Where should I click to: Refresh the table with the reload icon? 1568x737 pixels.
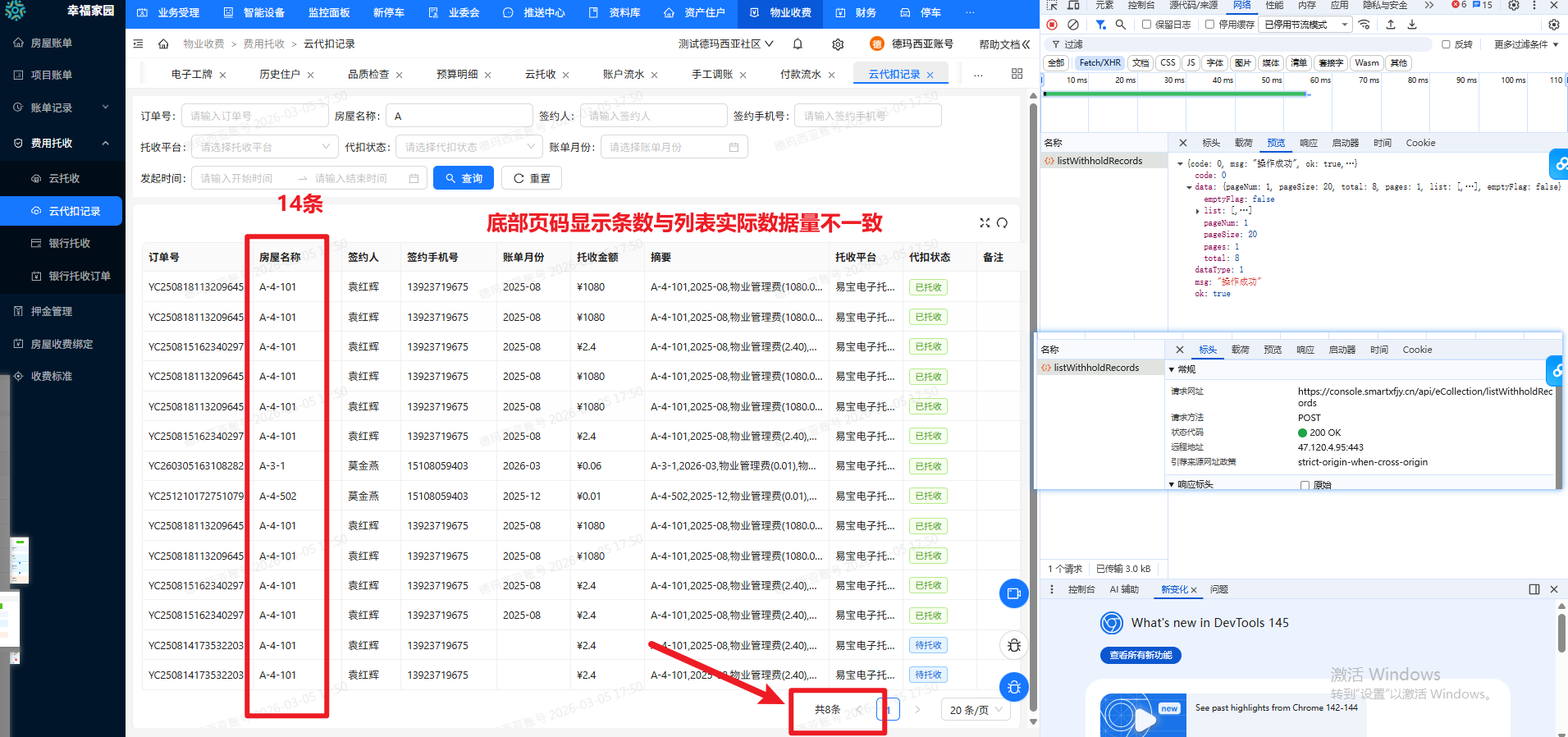1002,222
